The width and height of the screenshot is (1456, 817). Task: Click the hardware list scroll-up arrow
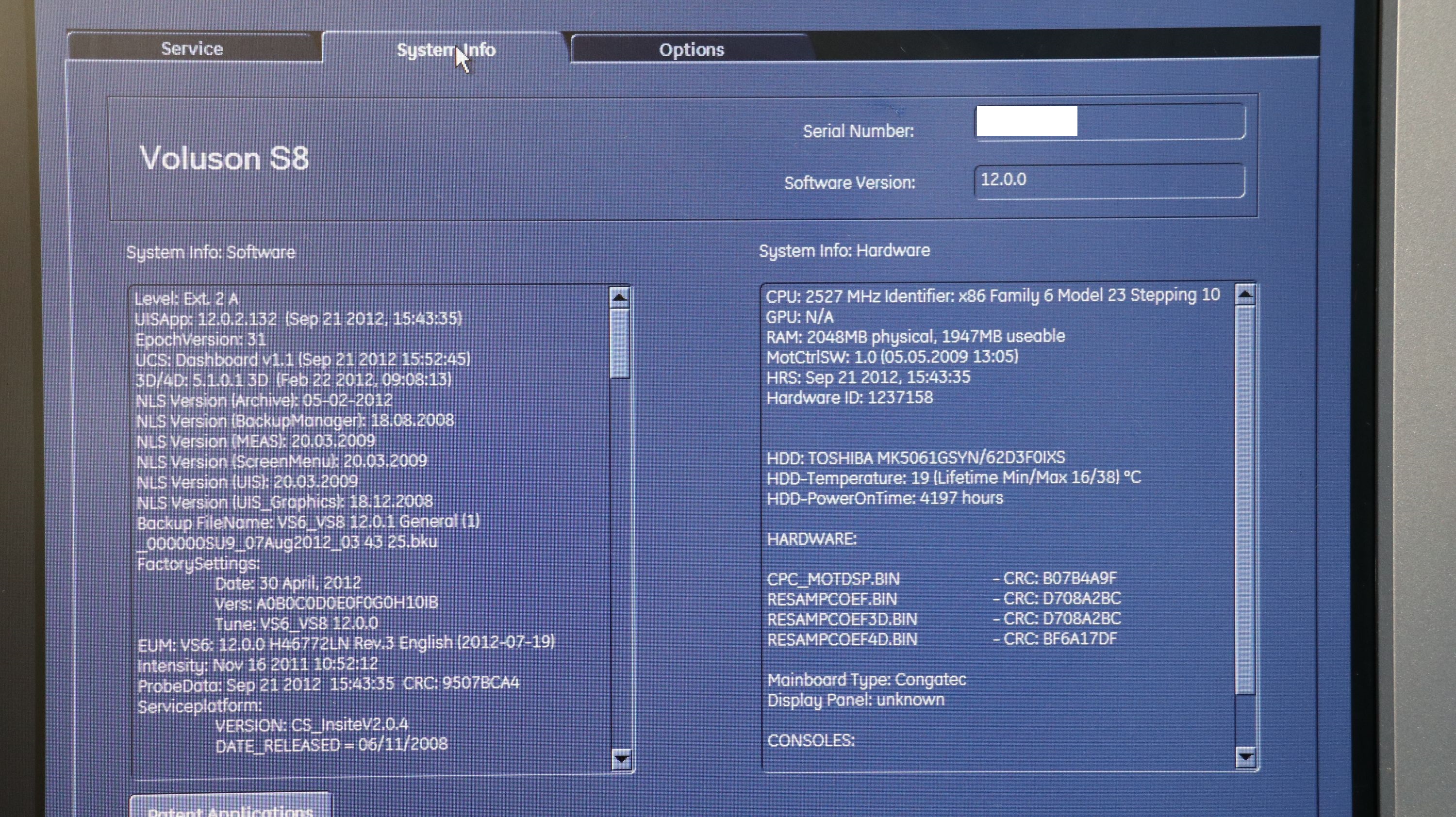1245,294
